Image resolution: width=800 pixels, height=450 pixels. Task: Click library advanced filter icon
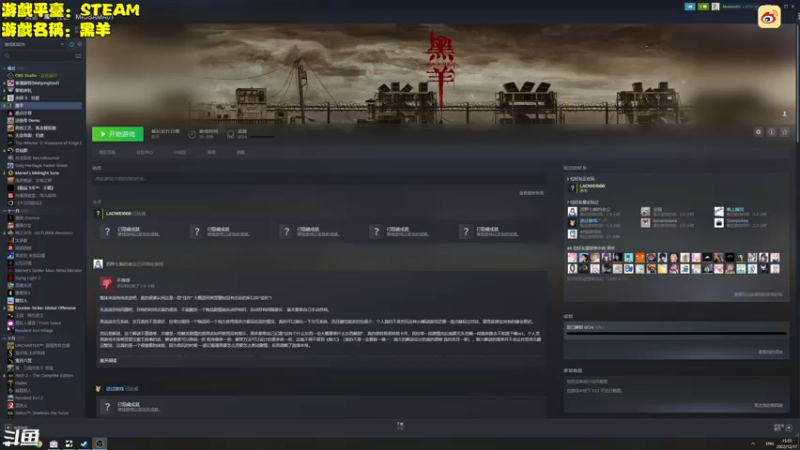click(x=78, y=56)
